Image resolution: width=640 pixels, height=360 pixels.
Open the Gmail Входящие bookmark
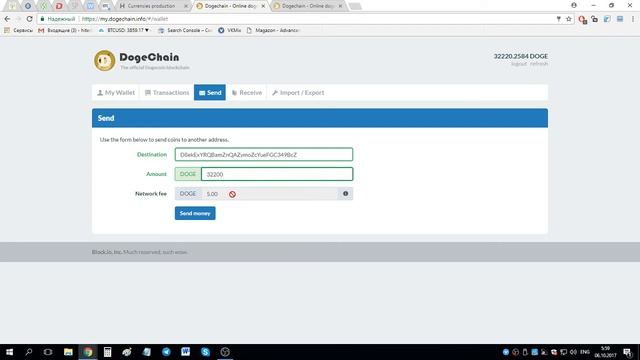click(64, 30)
